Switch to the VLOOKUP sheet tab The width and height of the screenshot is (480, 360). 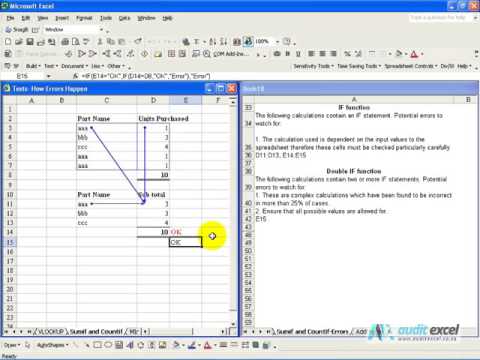[x=50, y=332]
